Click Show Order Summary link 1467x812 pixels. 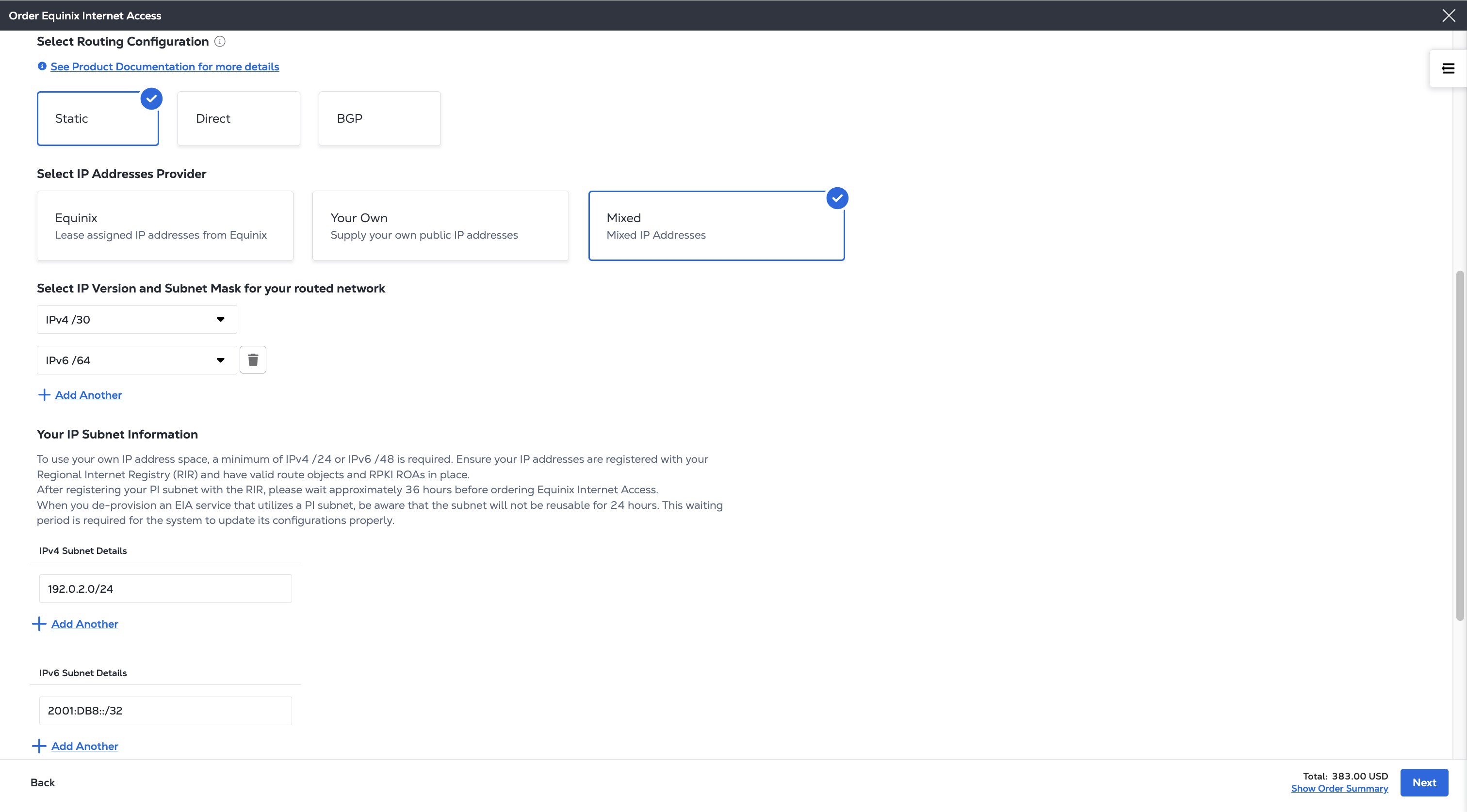1339,789
